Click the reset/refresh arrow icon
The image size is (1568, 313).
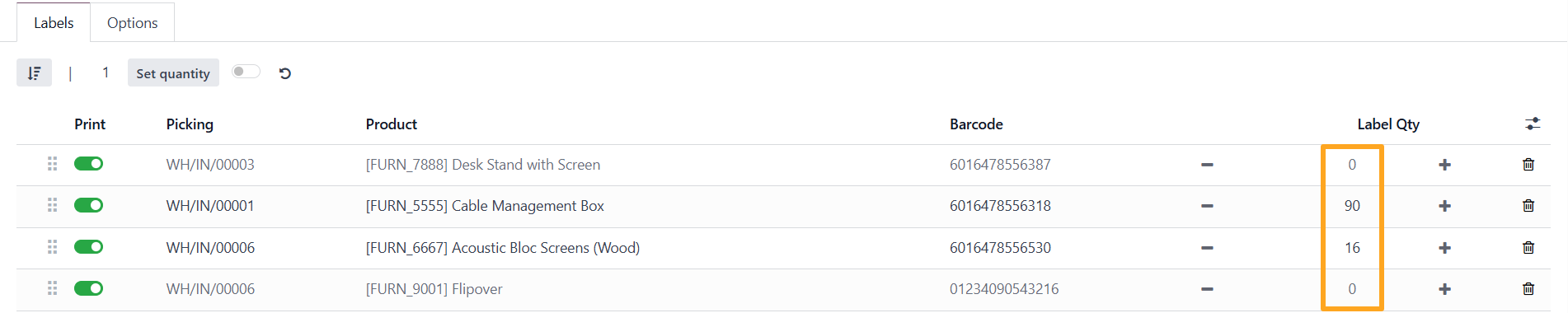coord(285,73)
